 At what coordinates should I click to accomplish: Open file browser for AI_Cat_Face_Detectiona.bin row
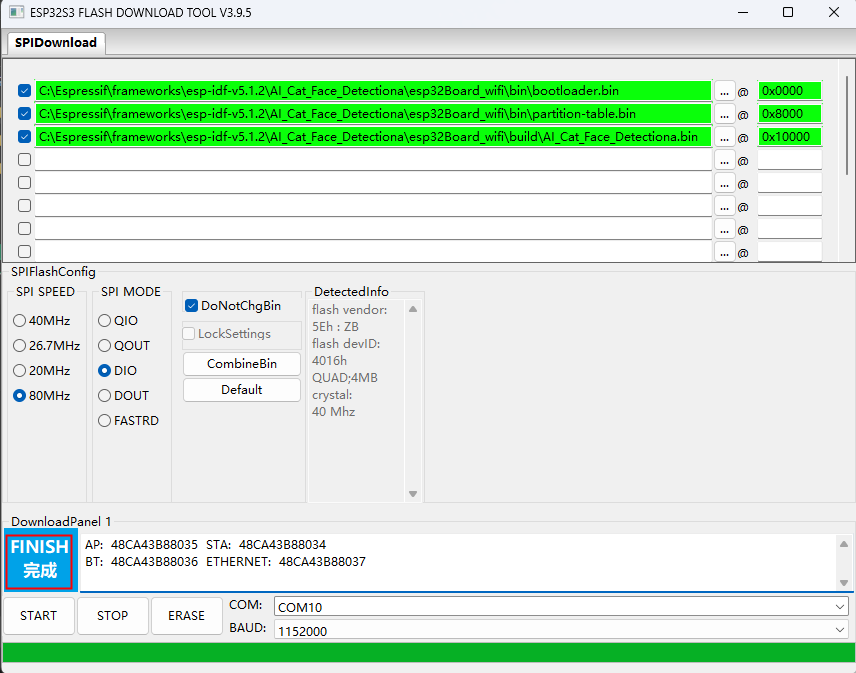(724, 137)
